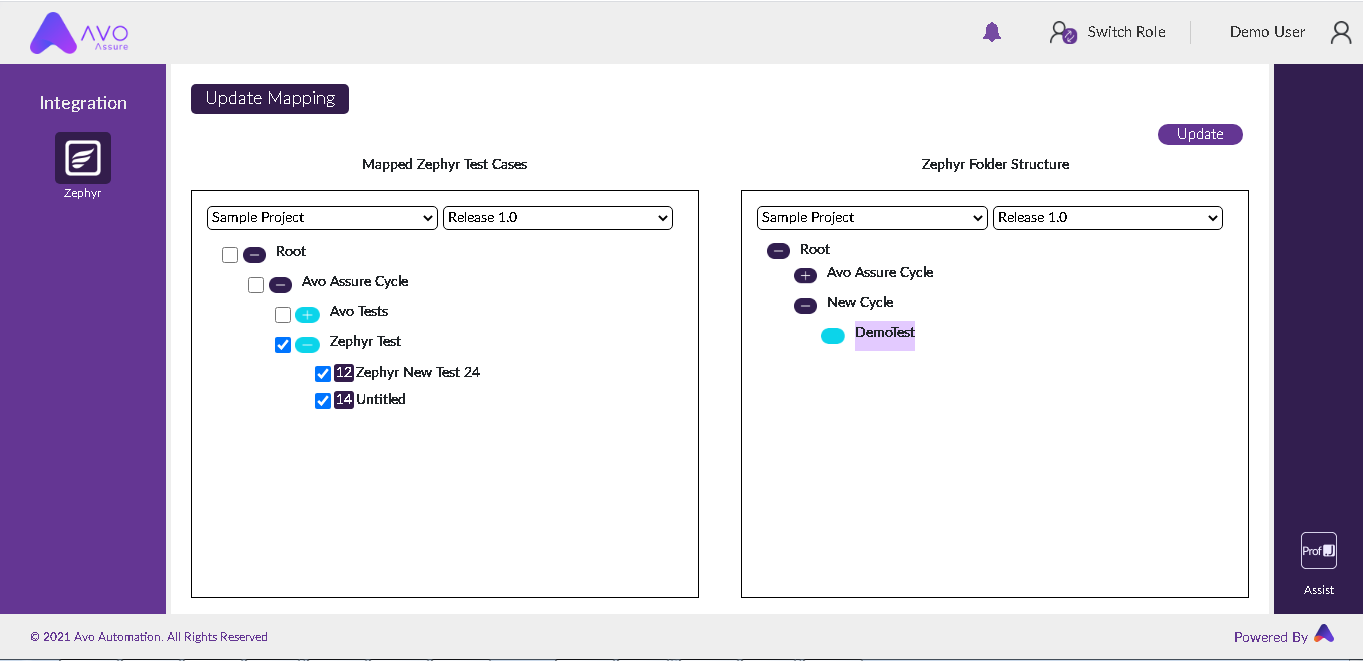Image resolution: width=1363 pixels, height=661 pixels.
Task: Click the Avo logo beside Powered By
Action: [1324, 633]
